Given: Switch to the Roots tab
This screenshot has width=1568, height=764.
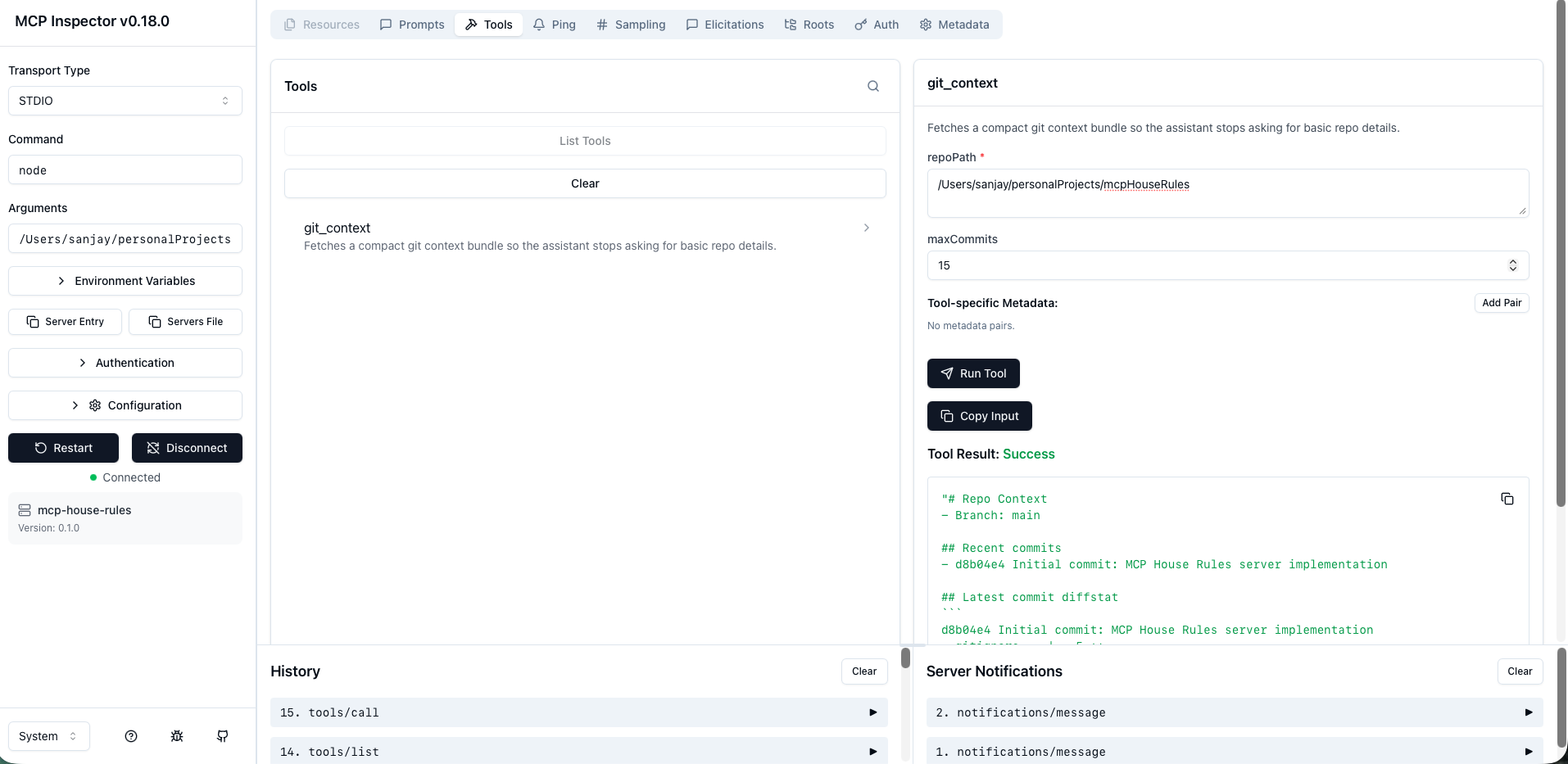Looking at the screenshot, I should [809, 25].
